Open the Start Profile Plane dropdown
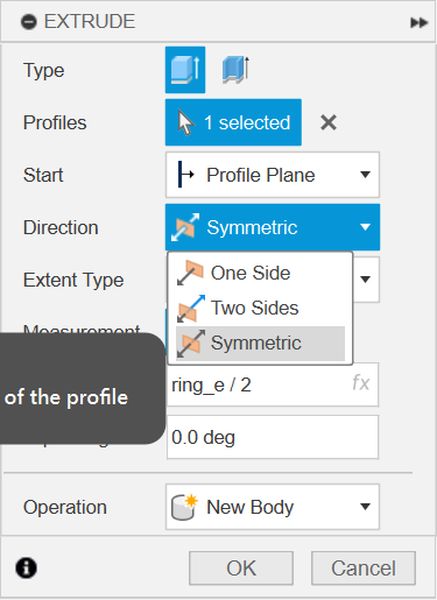The image size is (437, 600). click(x=272, y=175)
